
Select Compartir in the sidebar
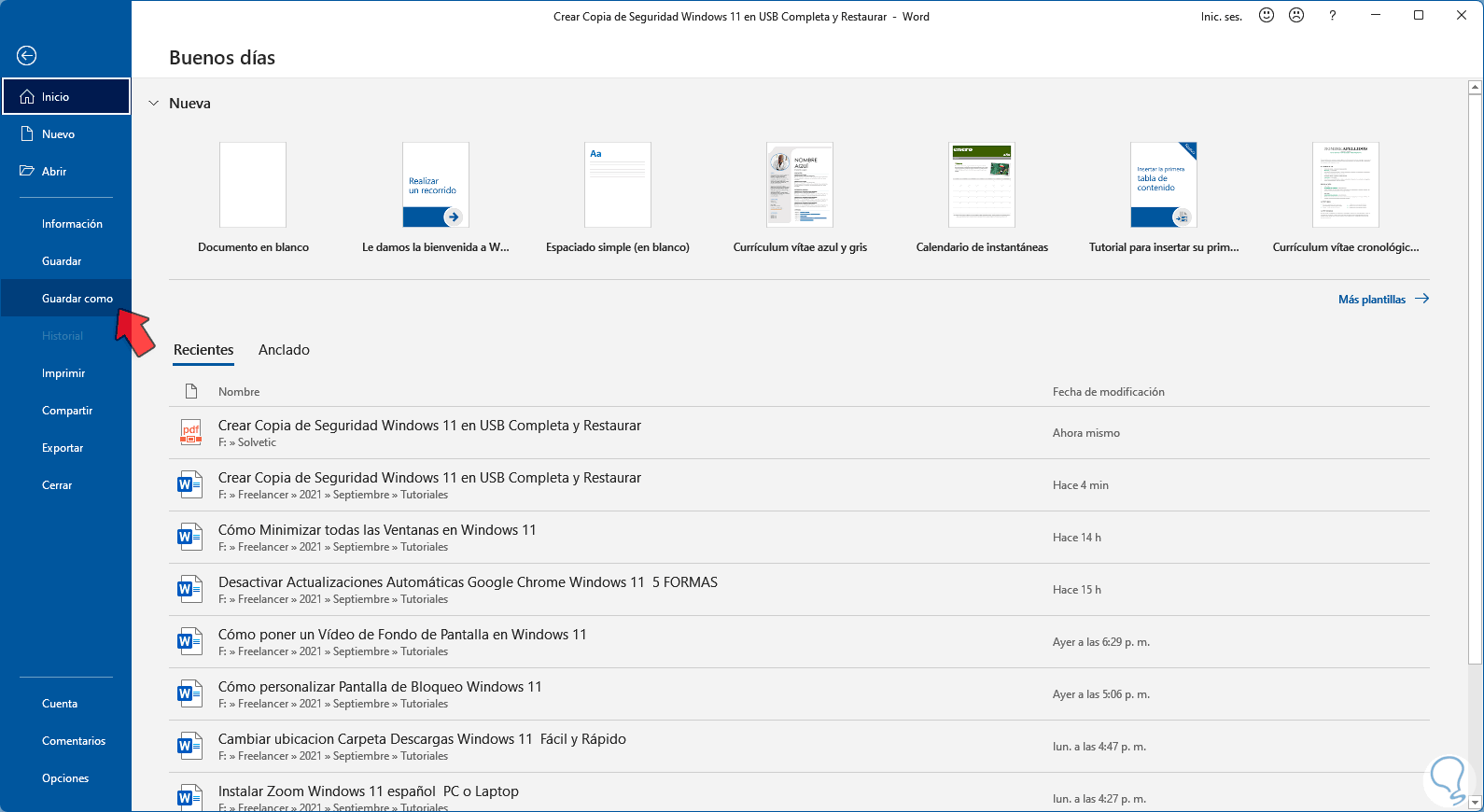(x=66, y=411)
